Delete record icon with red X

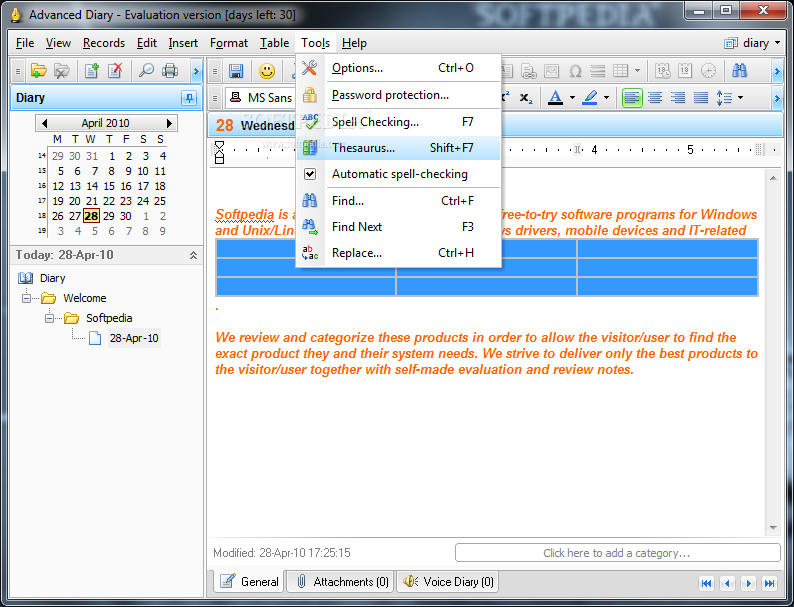click(115, 70)
